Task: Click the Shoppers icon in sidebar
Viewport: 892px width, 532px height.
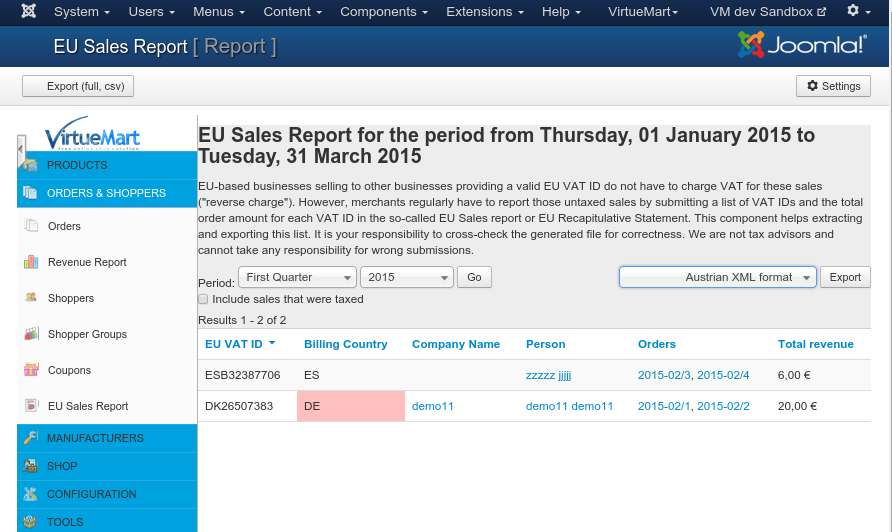Action: 30,298
